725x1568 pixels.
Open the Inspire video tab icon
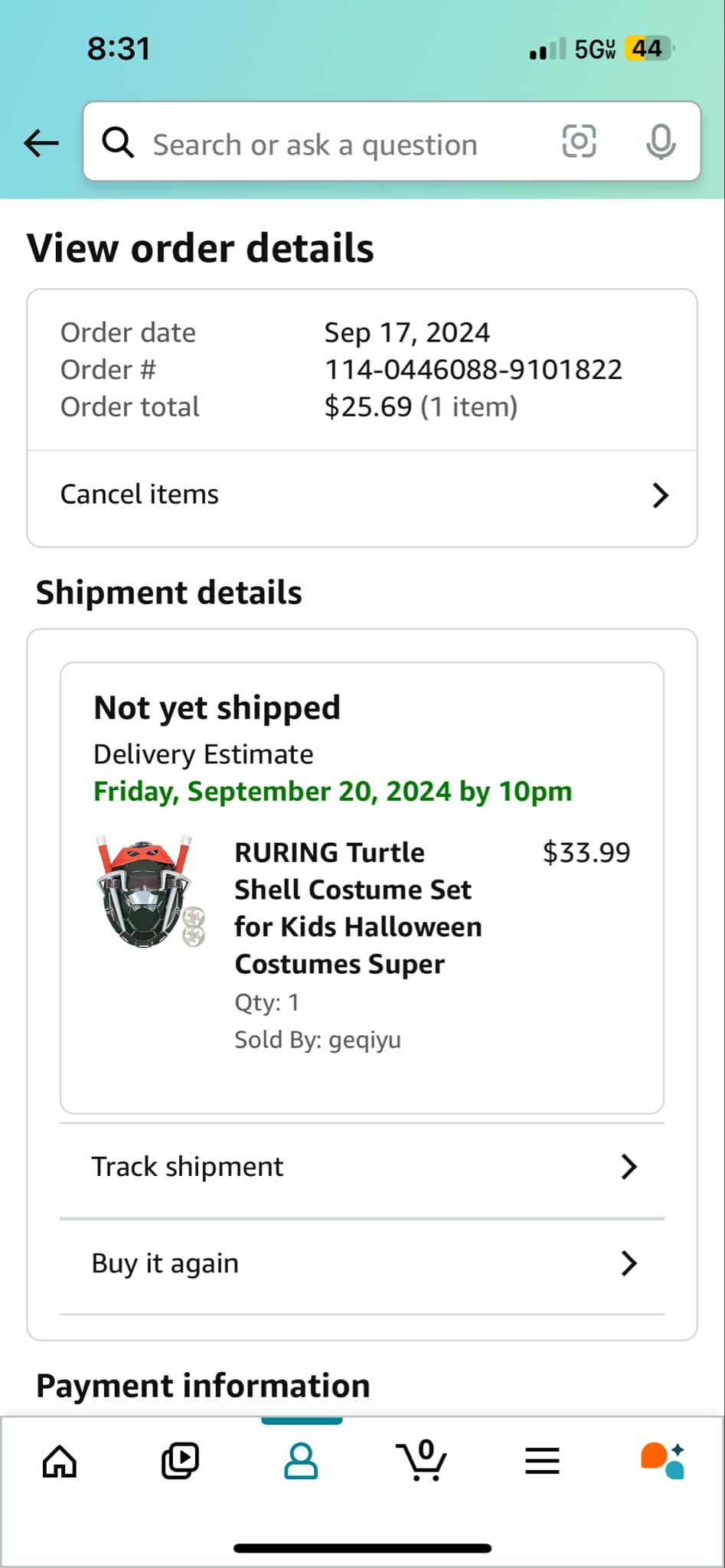pos(180,1461)
